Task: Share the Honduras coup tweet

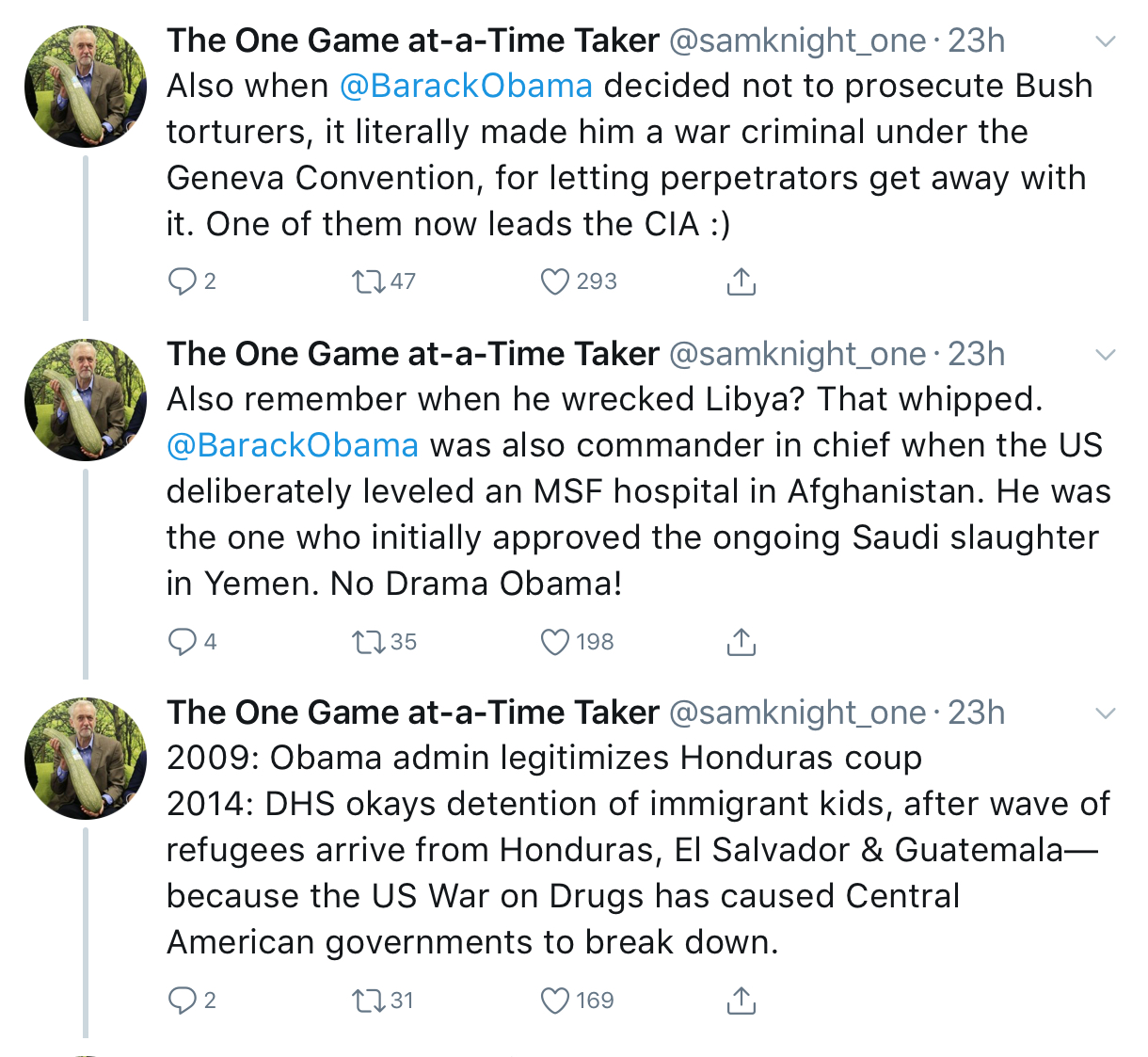Action: [x=741, y=1001]
